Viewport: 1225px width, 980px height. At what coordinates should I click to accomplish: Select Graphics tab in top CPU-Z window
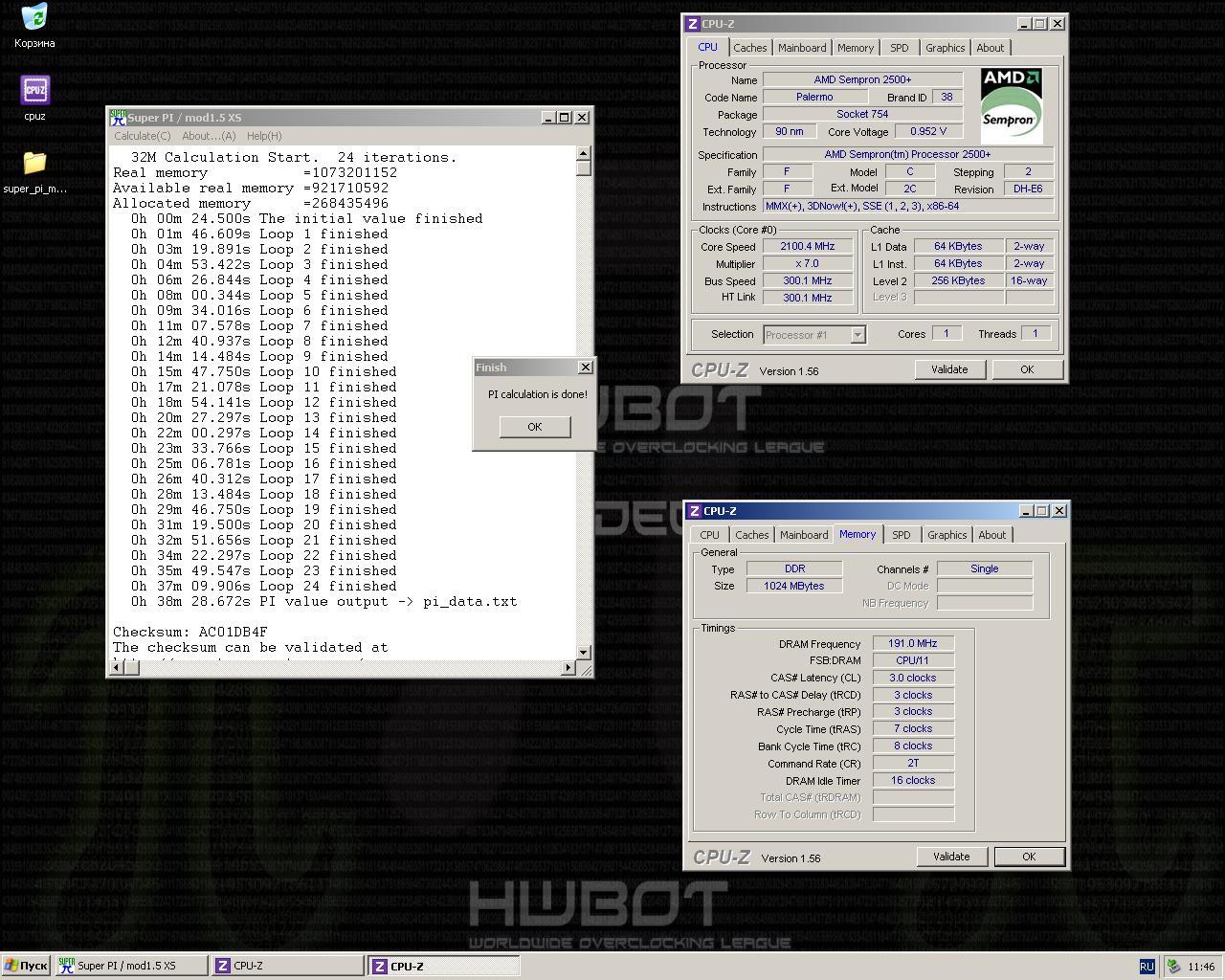pos(946,48)
